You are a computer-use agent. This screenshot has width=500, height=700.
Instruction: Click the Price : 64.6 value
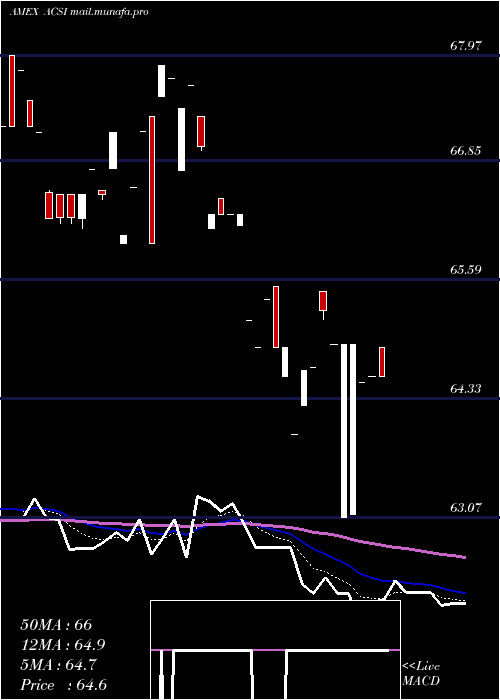pyautogui.click(x=63, y=685)
